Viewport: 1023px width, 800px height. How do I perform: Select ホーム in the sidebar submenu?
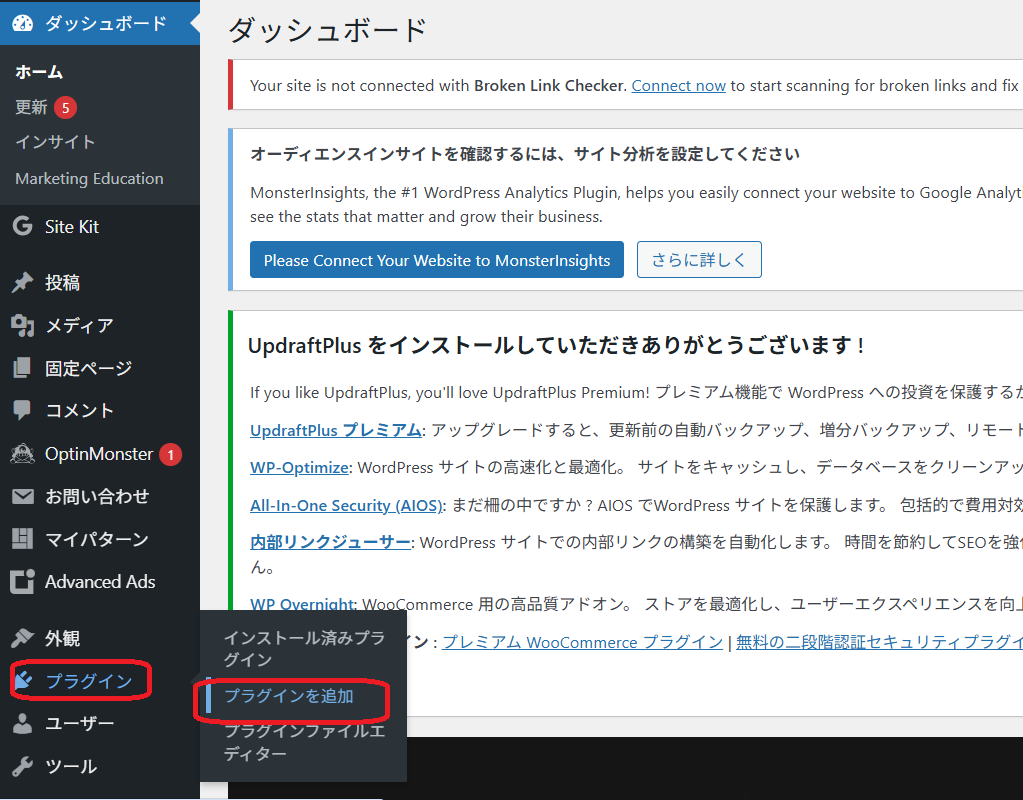(39, 72)
